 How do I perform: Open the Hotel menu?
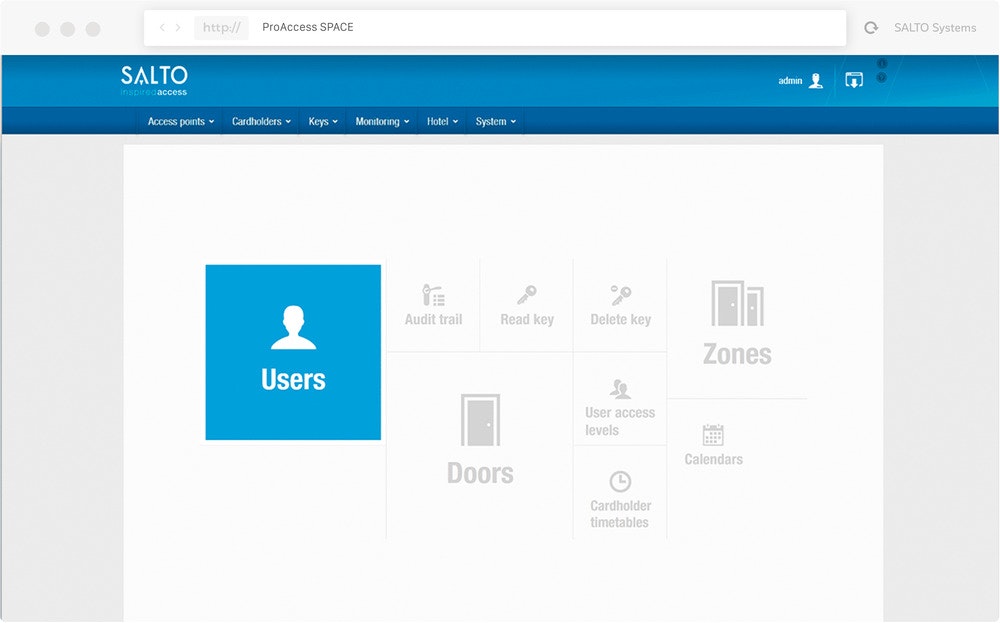pyautogui.click(x=442, y=122)
